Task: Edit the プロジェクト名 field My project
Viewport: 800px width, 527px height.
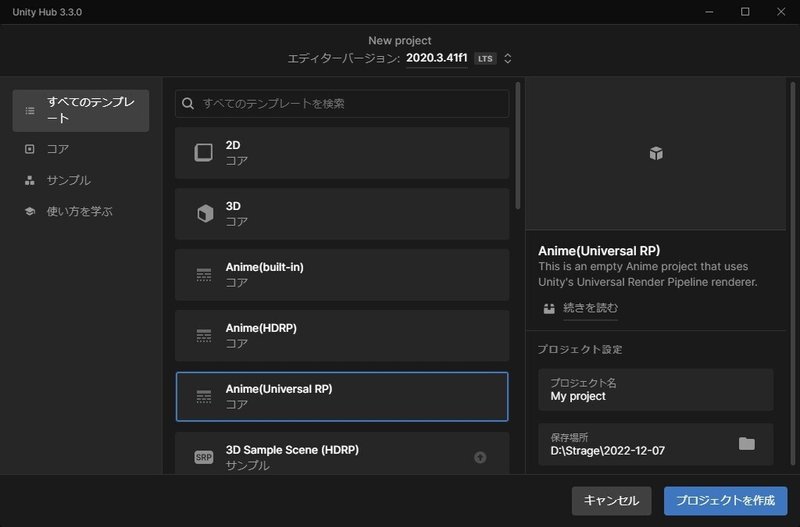Action: click(x=656, y=390)
